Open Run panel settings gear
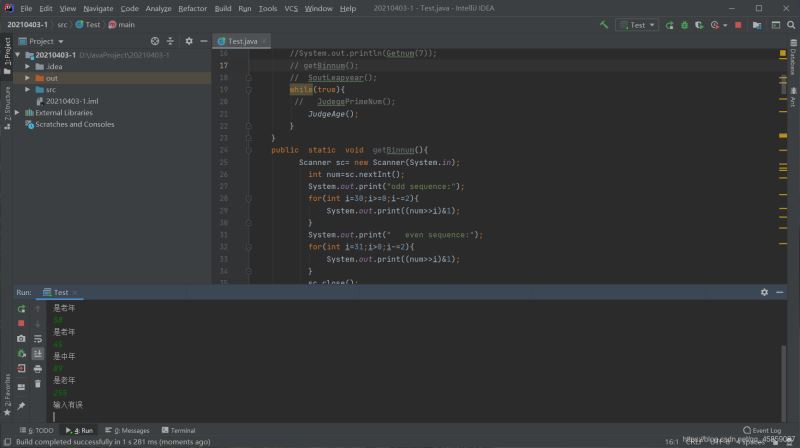The image size is (800, 448). pos(764,292)
